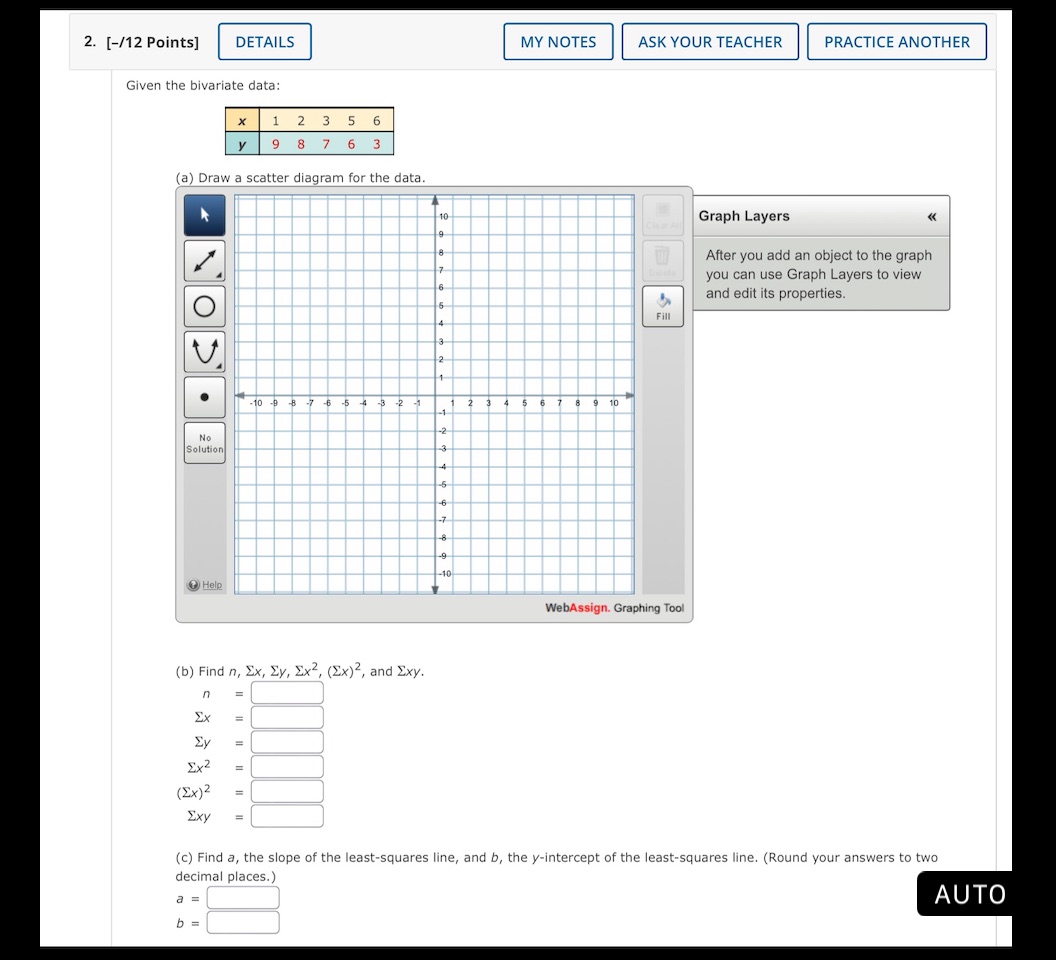Click the Σx input field

287,717
